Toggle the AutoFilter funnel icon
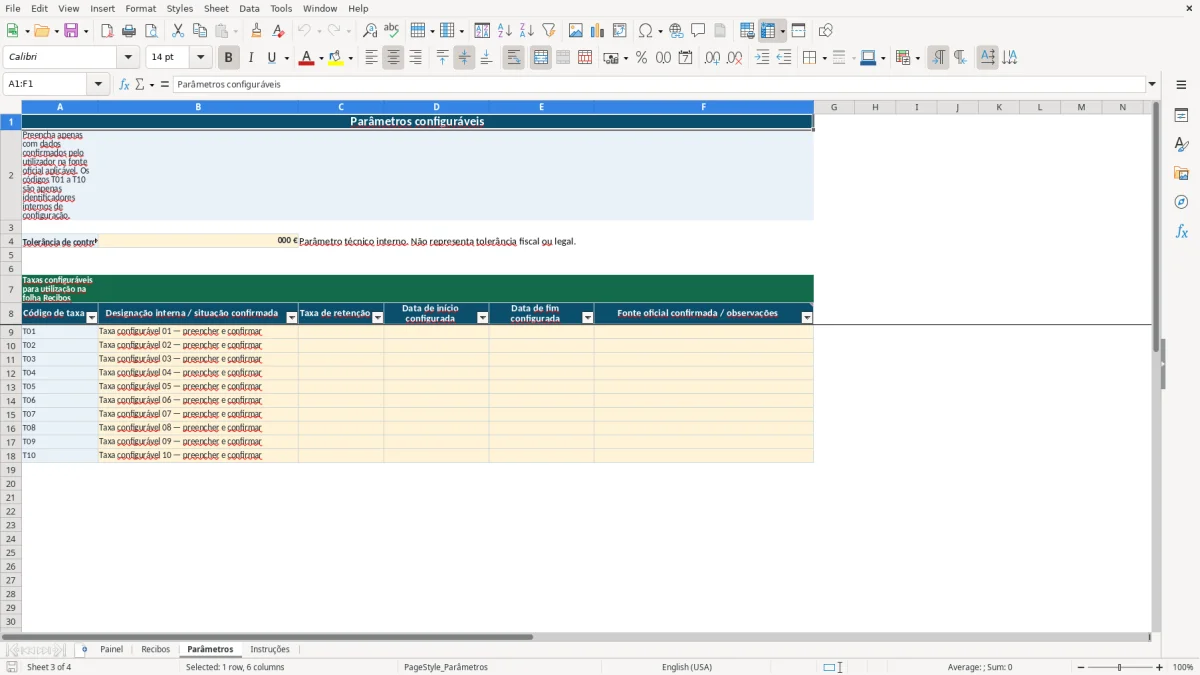Screen dimensions: 1200x675 [548, 31]
